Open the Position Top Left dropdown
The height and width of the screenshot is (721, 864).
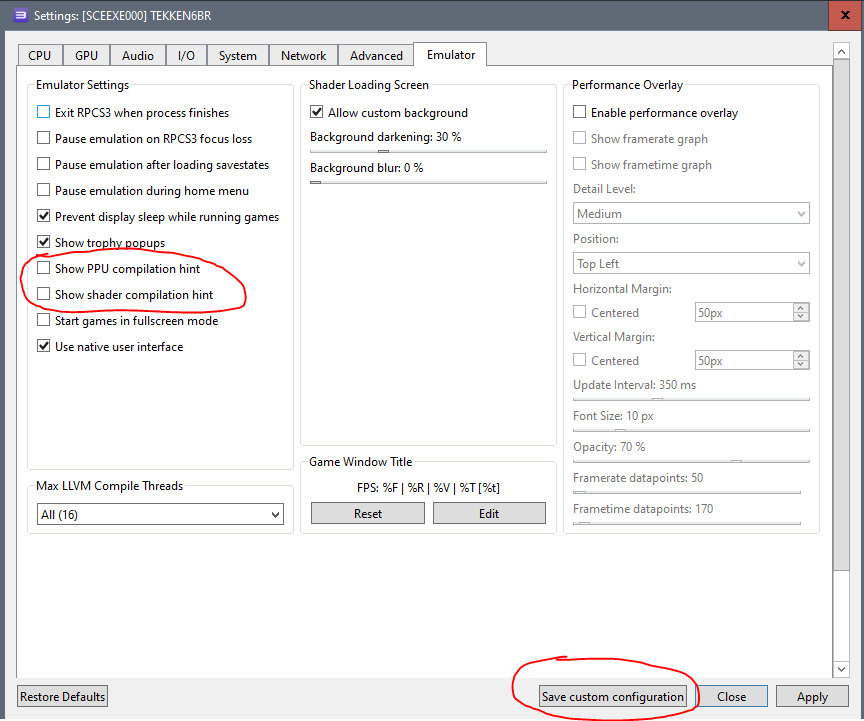click(x=692, y=264)
